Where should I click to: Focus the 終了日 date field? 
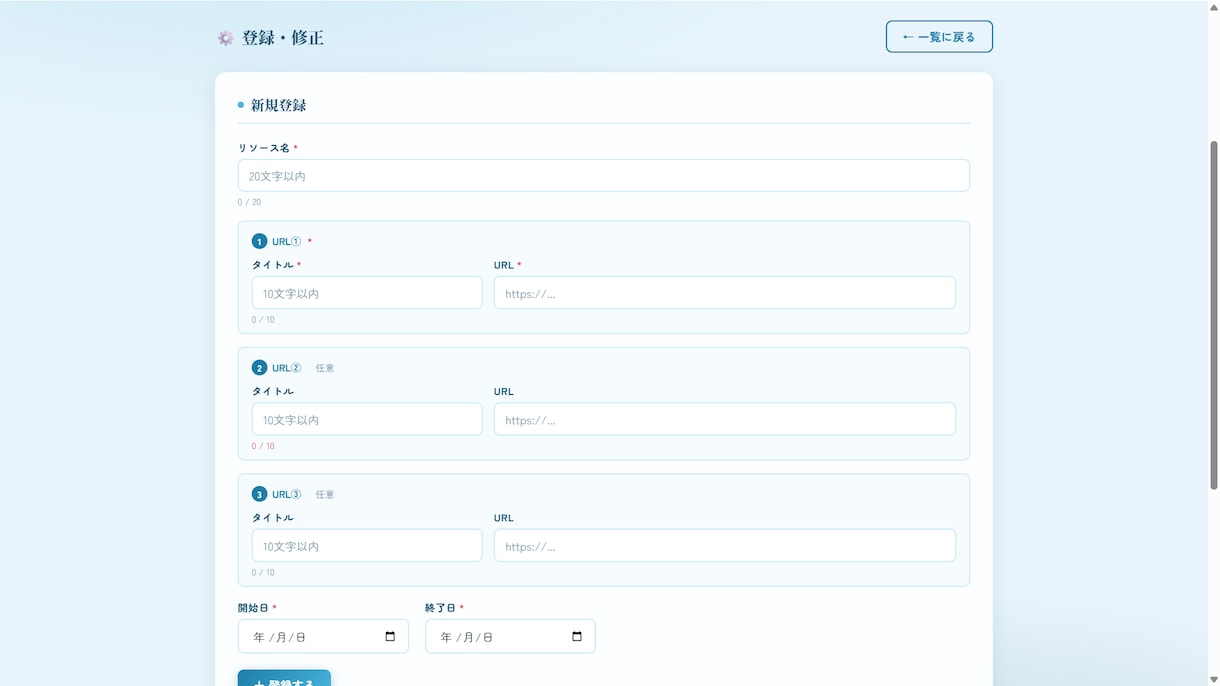[x=510, y=637]
